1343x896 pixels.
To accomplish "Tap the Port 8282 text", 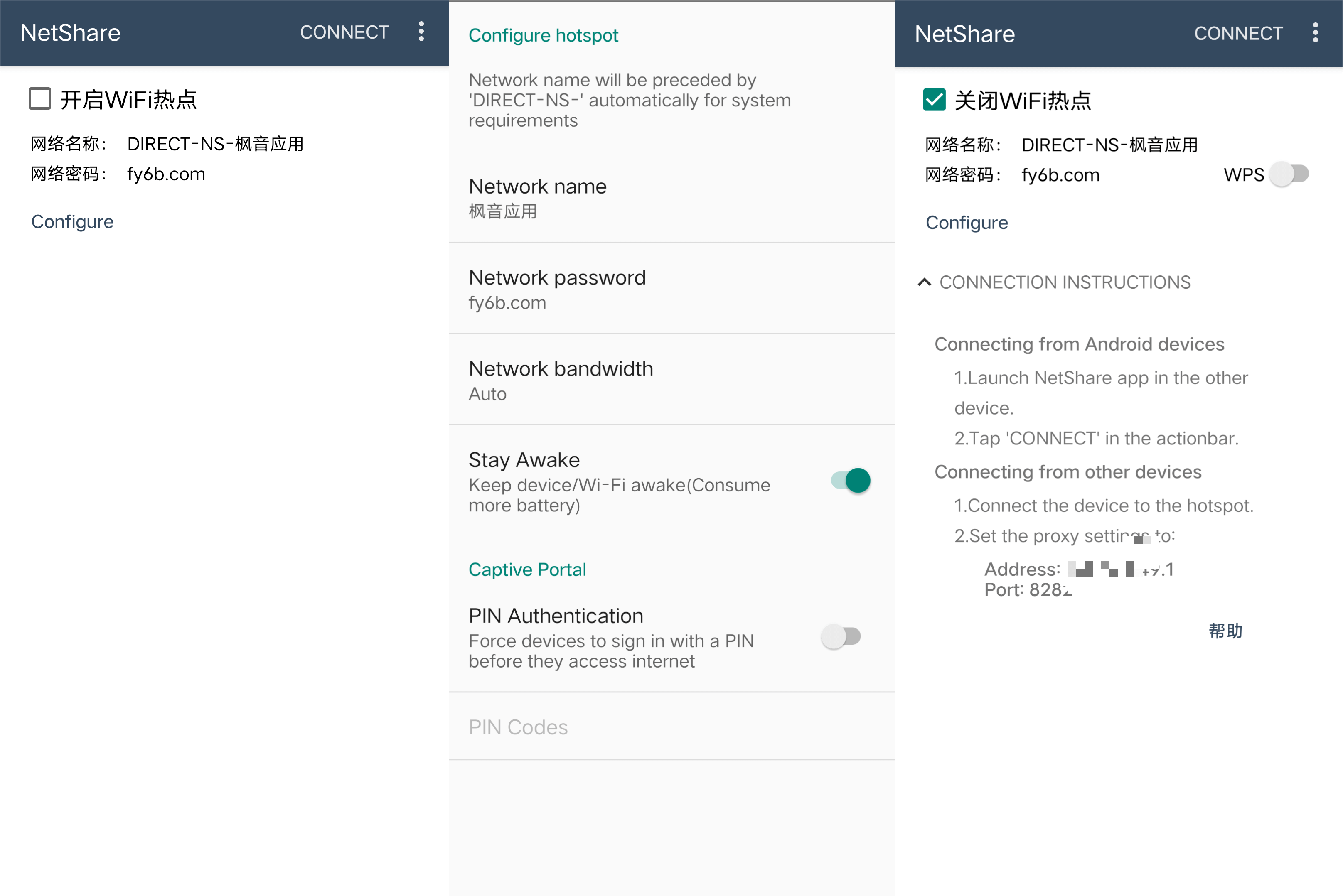I will (x=1028, y=589).
